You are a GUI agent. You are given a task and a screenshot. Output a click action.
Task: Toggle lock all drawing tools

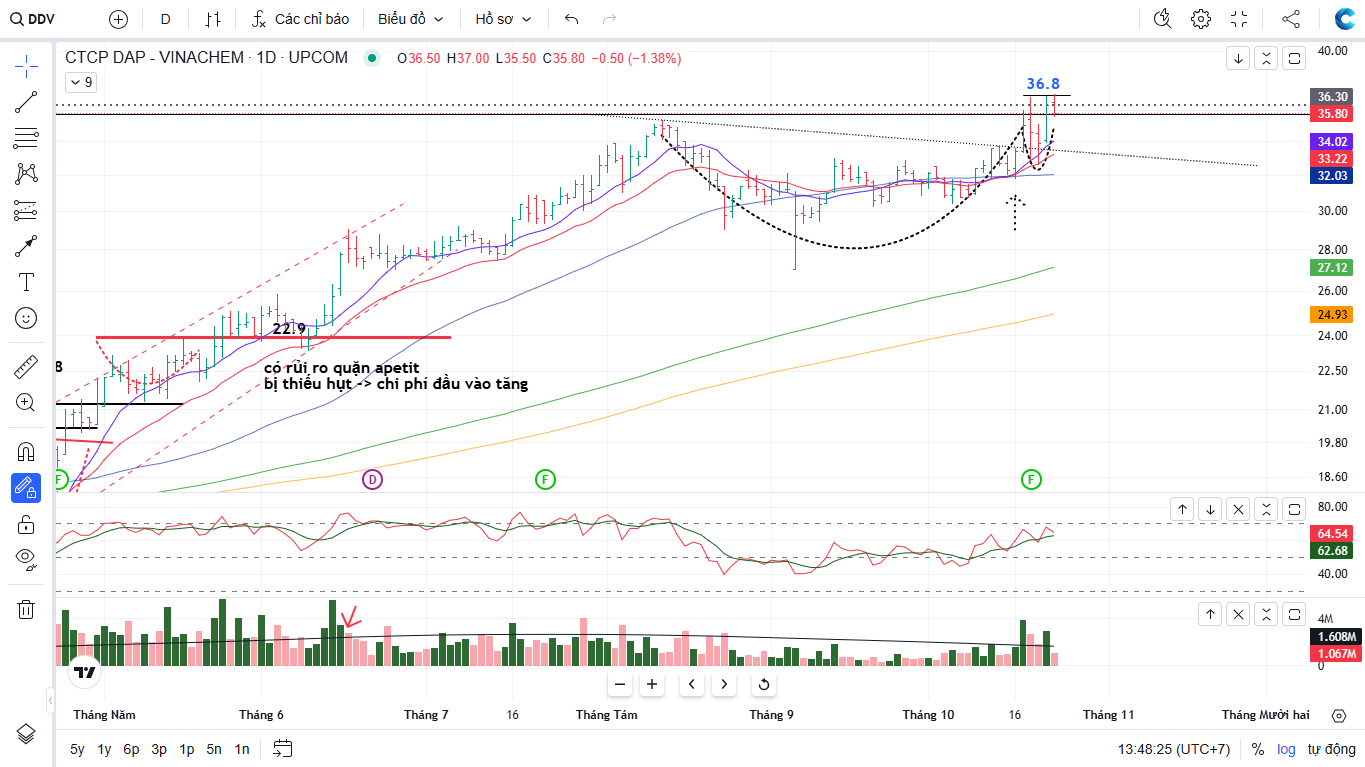[x=26, y=524]
